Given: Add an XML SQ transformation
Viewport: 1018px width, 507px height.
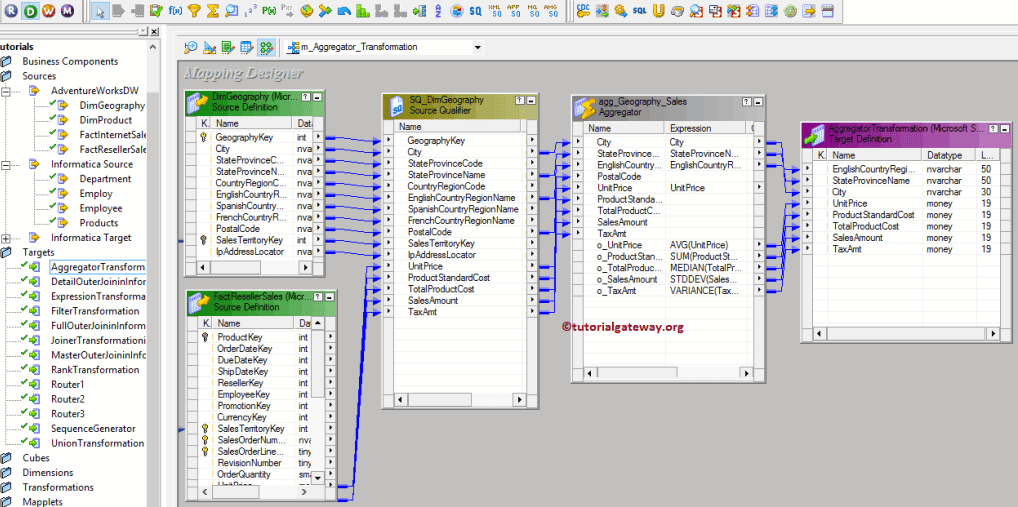Looking at the screenshot, I should tap(495, 10).
